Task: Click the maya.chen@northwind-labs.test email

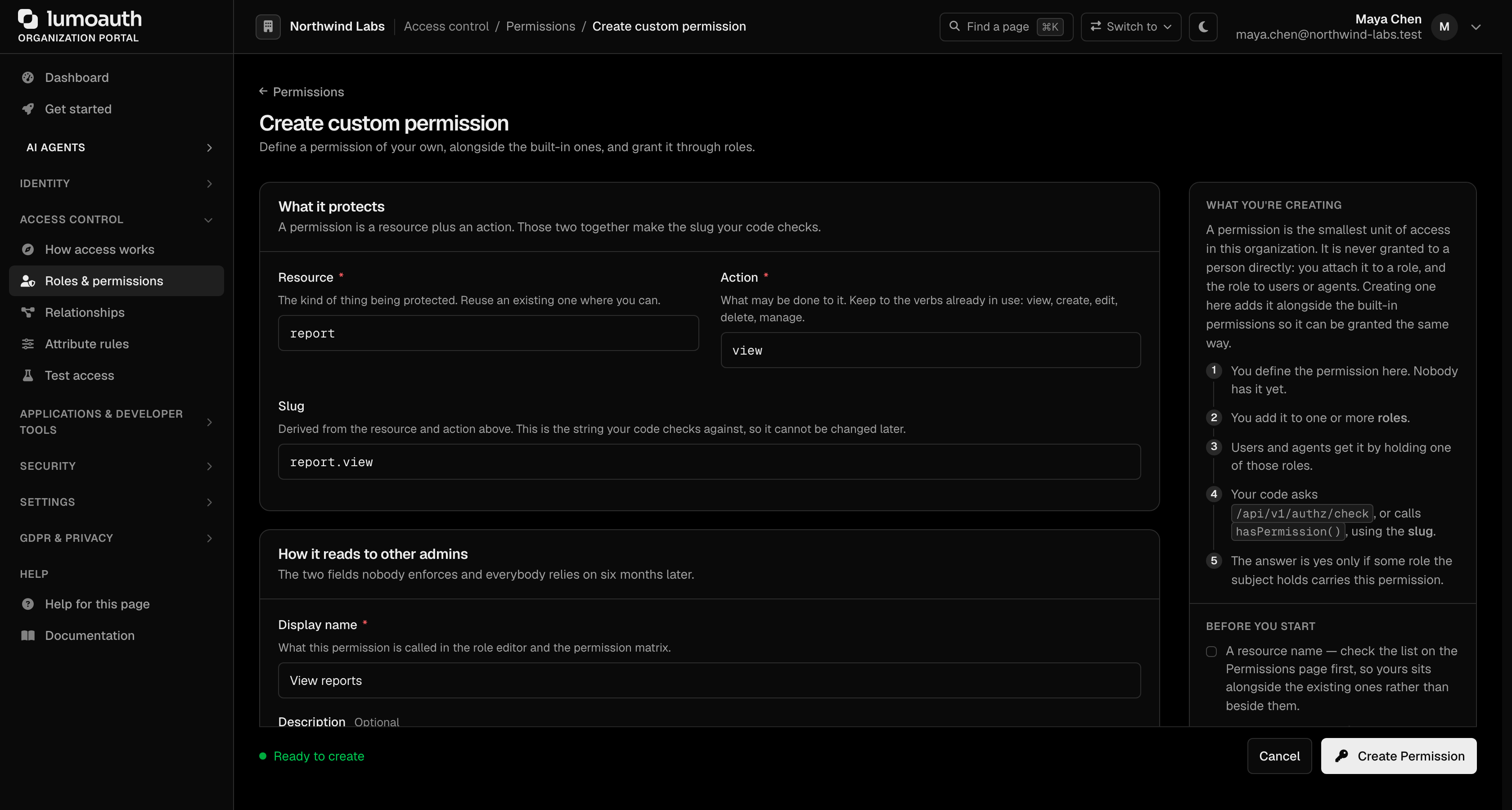Action: (1328, 35)
